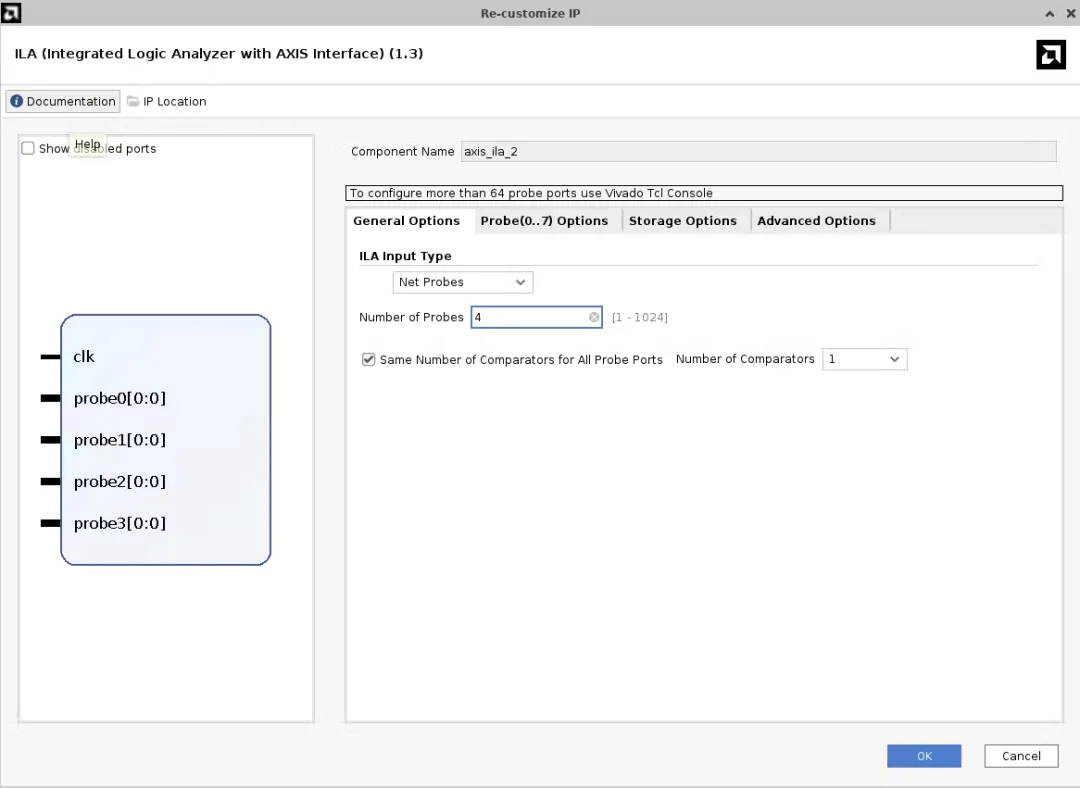The width and height of the screenshot is (1080, 788).
Task: Expand the Number of Comparators dropdown
Action: pos(864,360)
